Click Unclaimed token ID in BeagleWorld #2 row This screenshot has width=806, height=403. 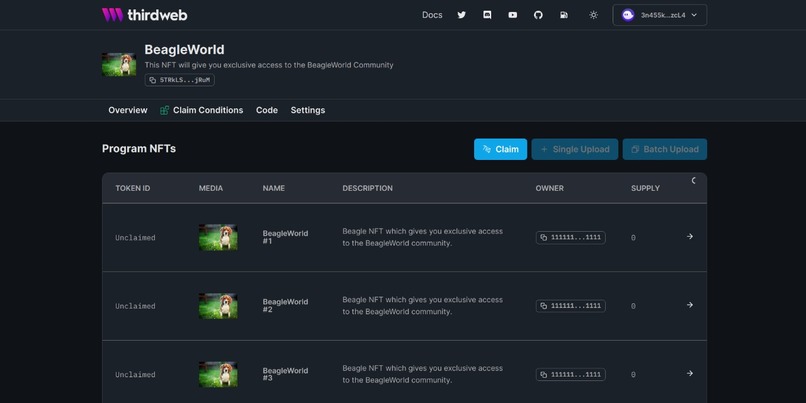[x=135, y=306]
